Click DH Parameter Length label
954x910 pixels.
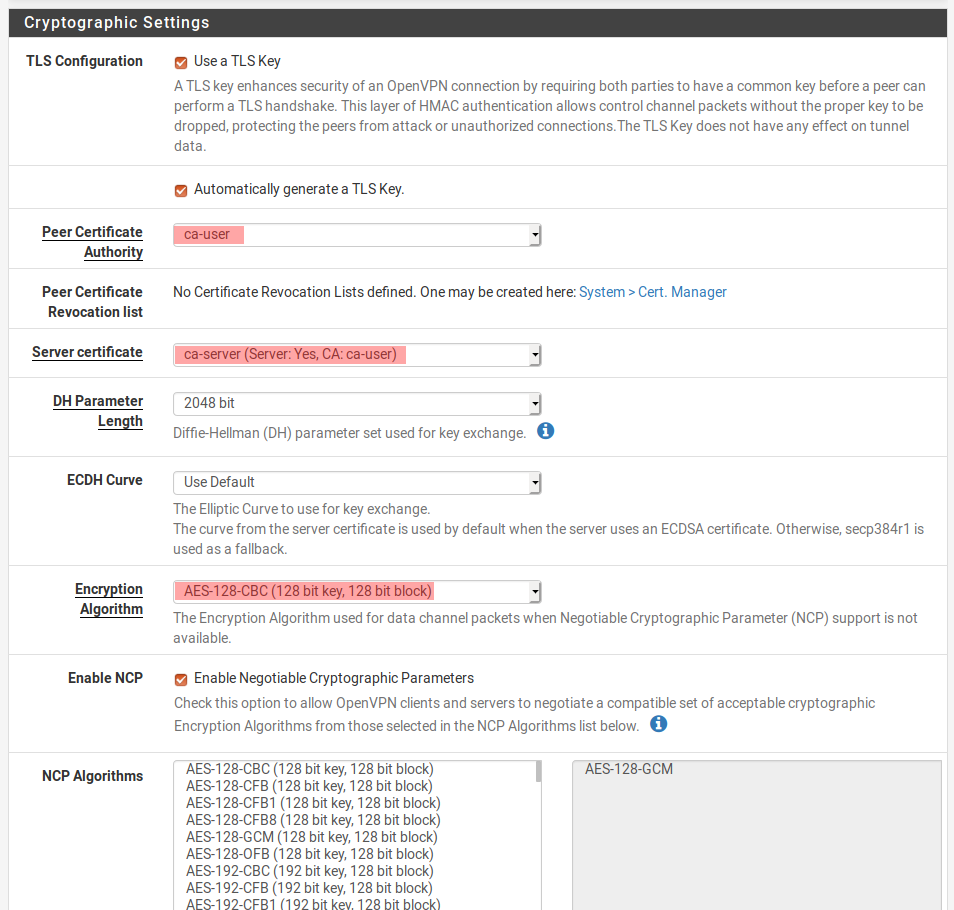98,411
